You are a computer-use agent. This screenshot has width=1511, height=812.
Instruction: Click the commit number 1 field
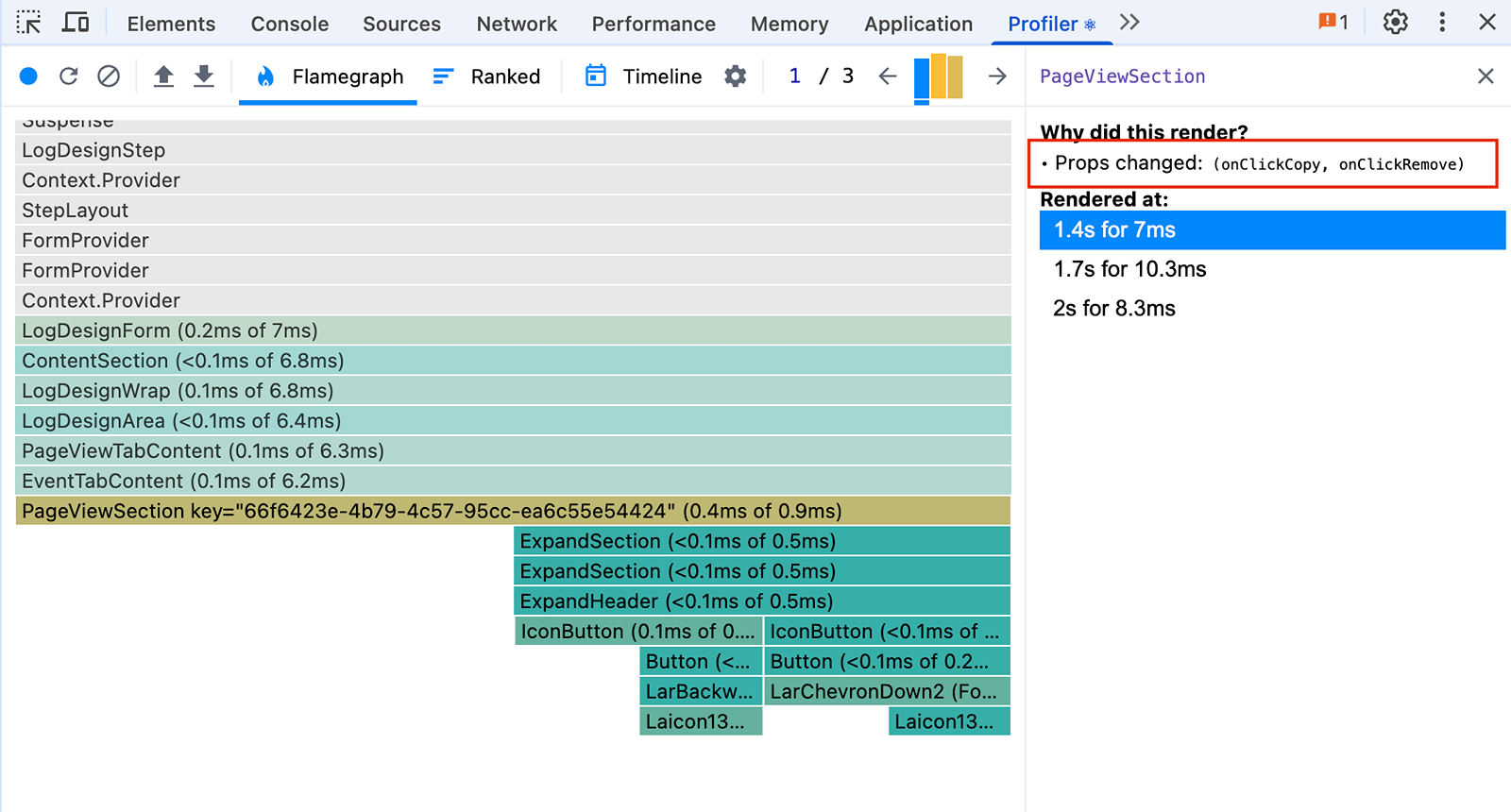click(x=795, y=76)
